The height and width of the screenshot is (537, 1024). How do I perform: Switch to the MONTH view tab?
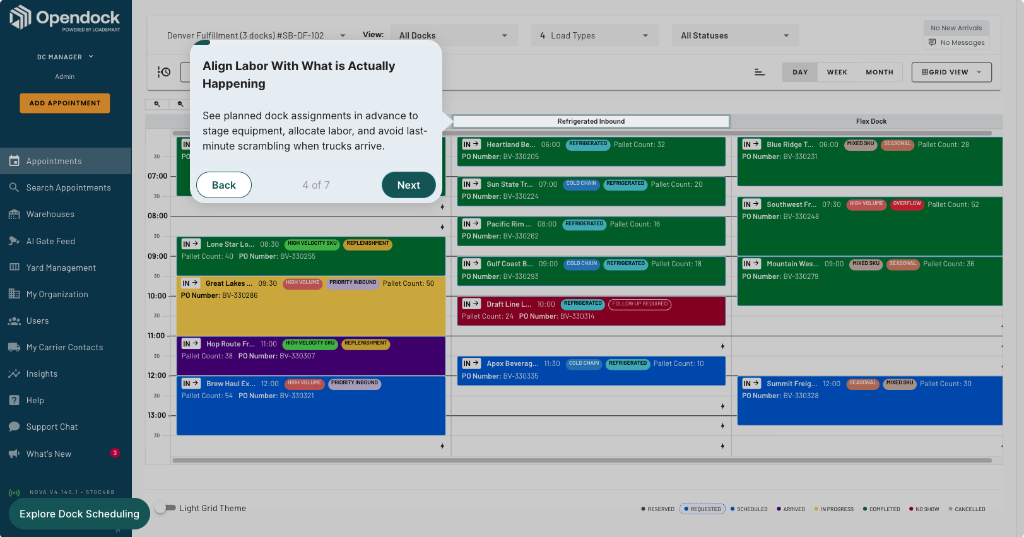click(879, 72)
